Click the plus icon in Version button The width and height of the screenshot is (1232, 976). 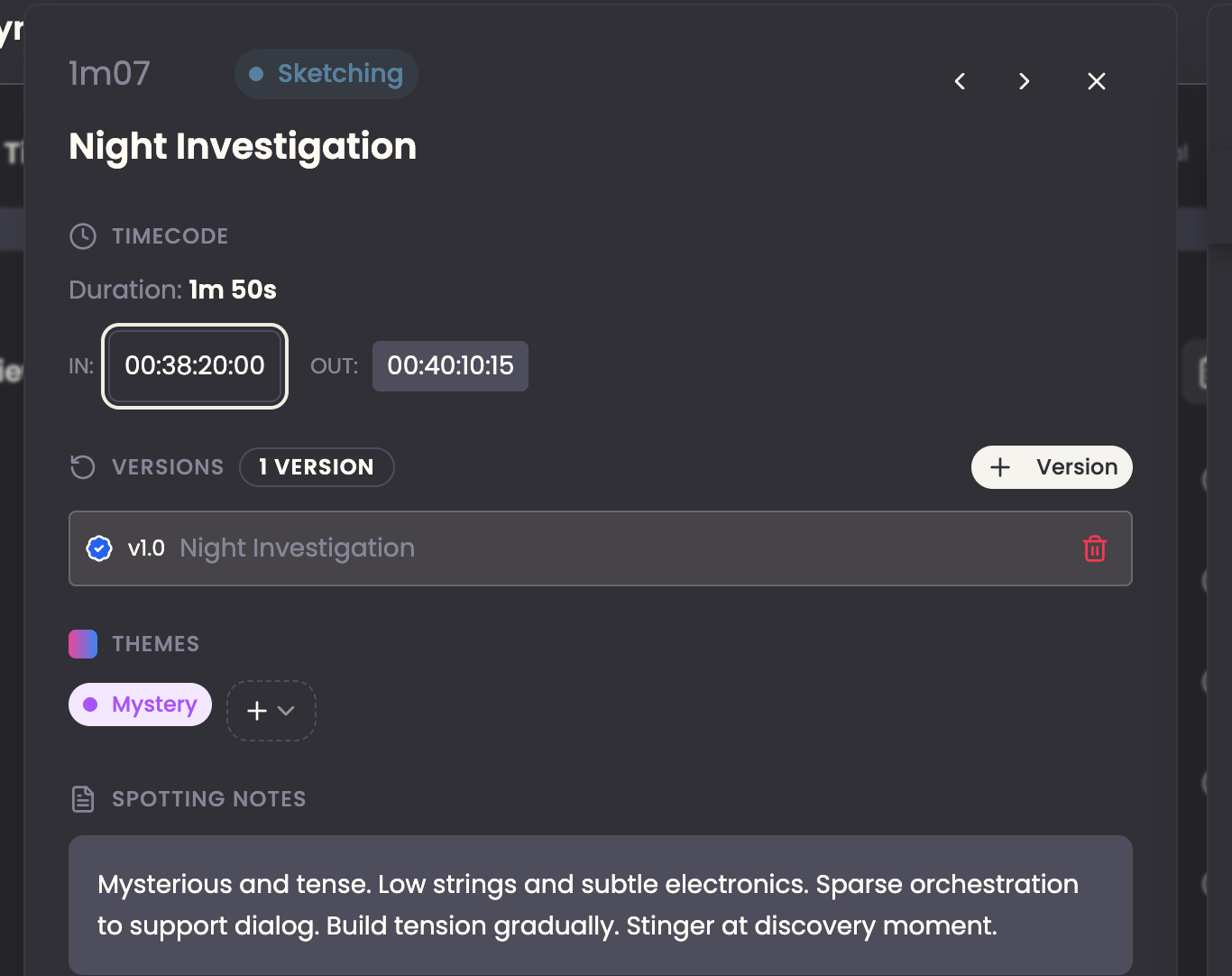point(1000,467)
